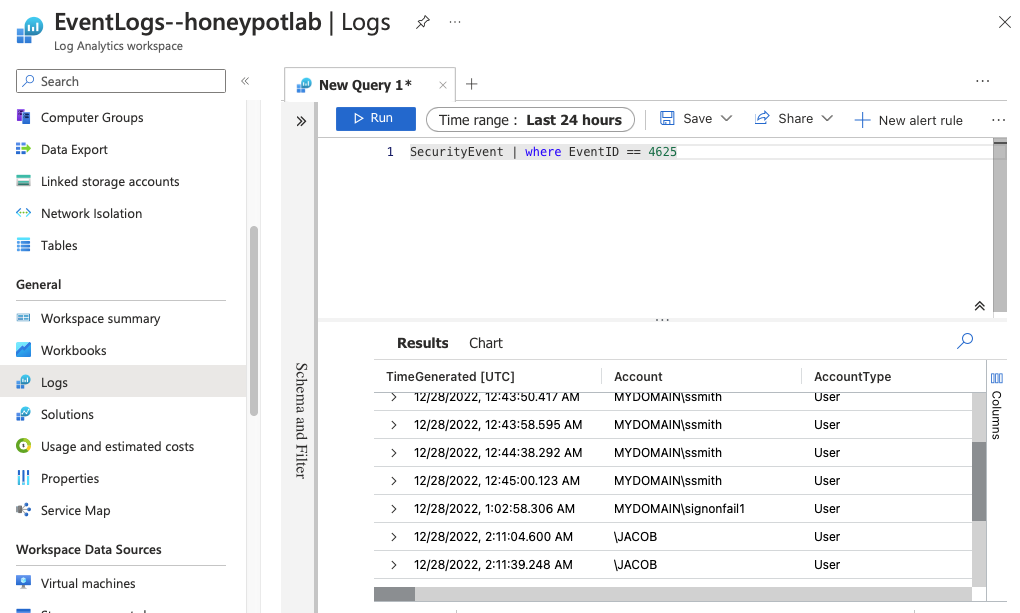
Task: Pin the EventLogs workspace page
Action: tap(423, 22)
